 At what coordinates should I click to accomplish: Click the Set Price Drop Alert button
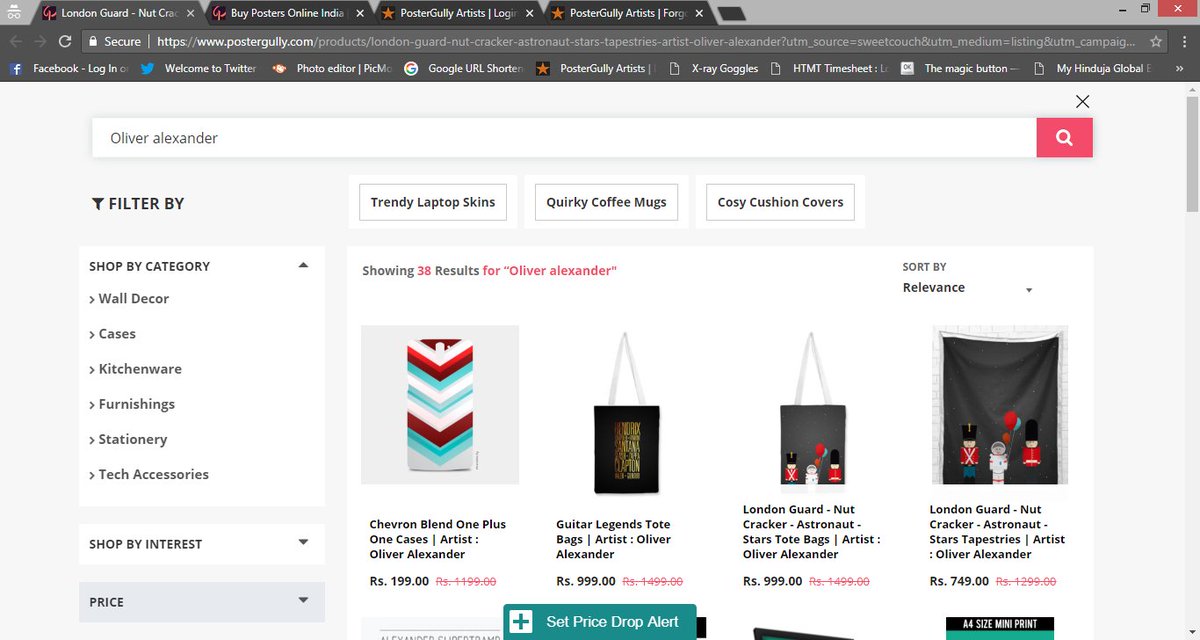pos(599,622)
